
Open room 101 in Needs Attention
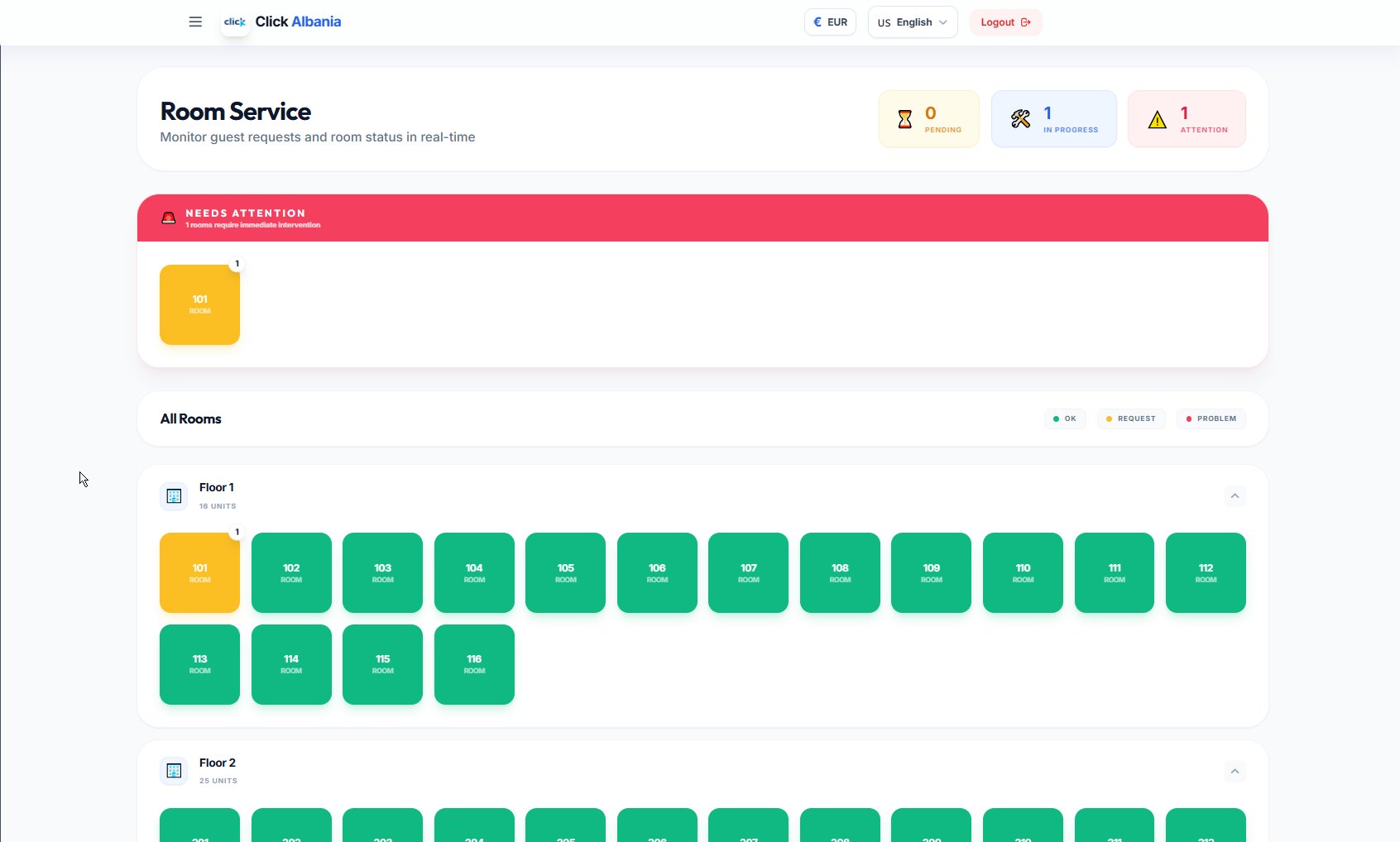coord(199,304)
